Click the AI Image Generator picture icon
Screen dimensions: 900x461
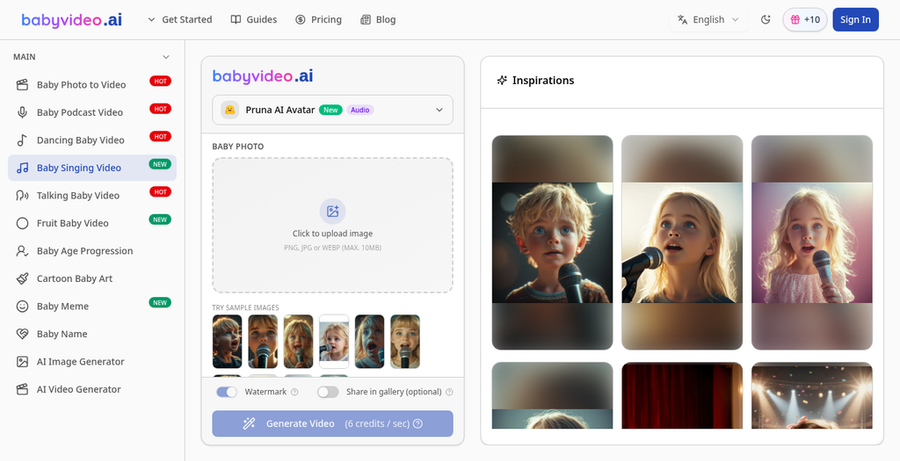click(x=22, y=362)
